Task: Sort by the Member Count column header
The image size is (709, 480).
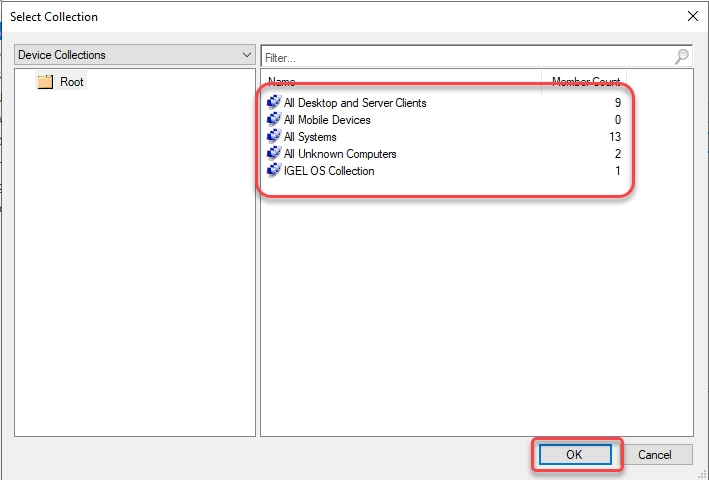Action: (586, 81)
